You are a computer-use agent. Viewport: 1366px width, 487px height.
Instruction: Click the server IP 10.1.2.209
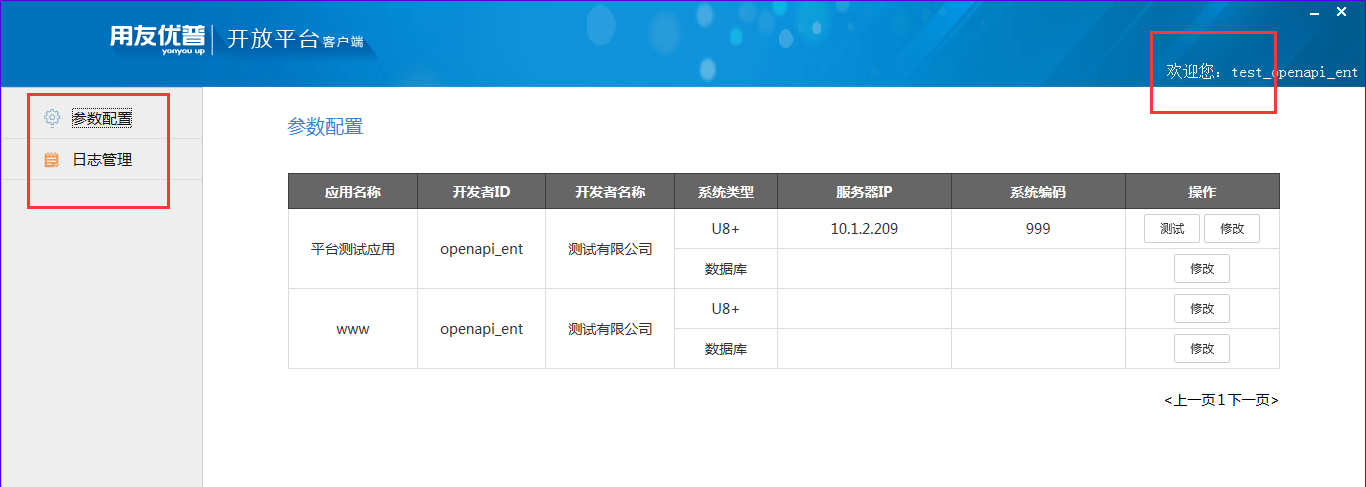[864, 229]
